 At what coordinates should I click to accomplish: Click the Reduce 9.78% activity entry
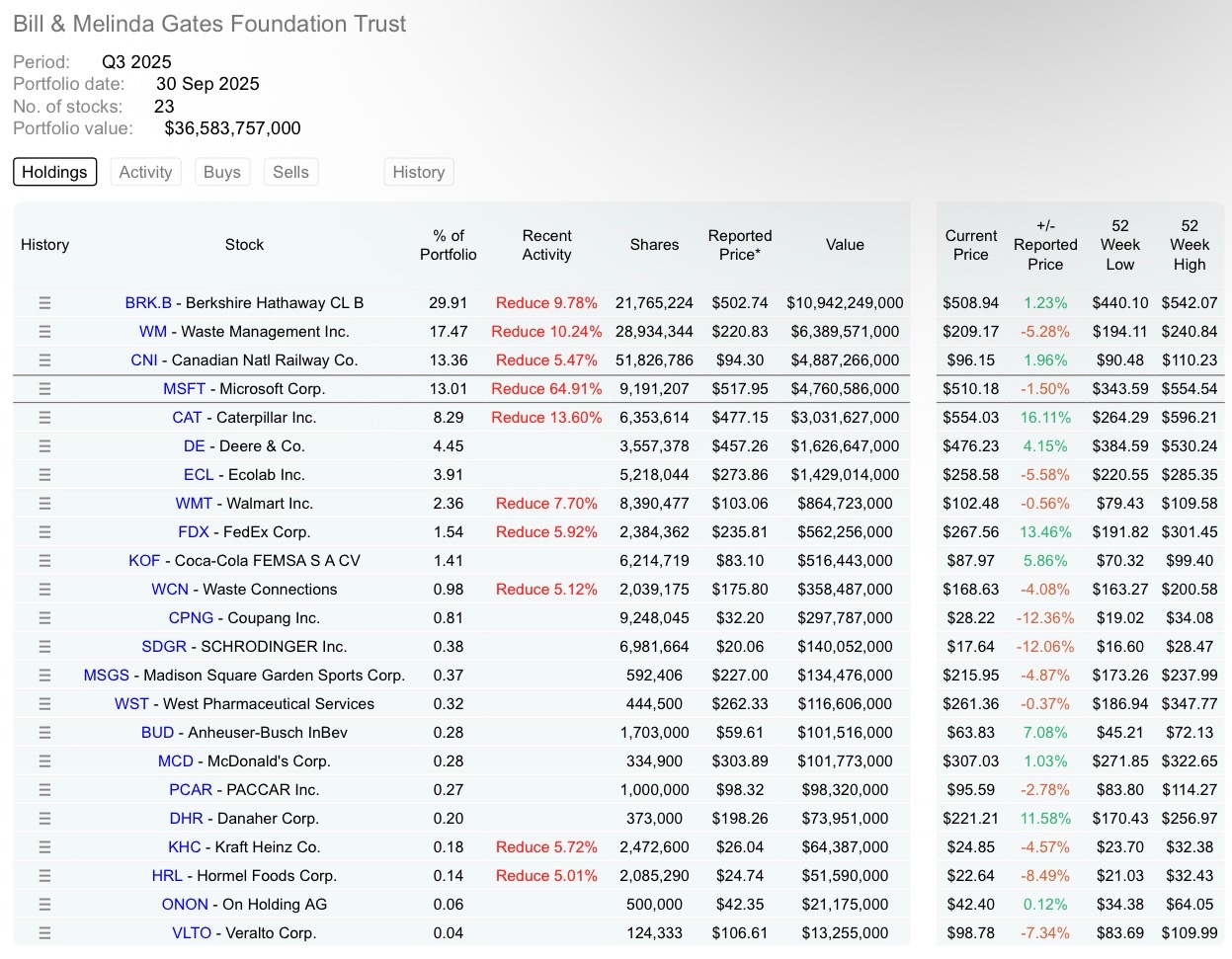tap(546, 303)
